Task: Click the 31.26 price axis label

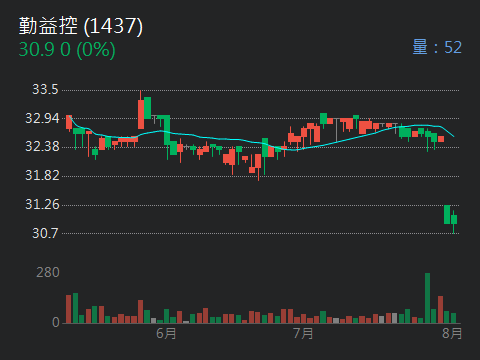Action: point(42,204)
